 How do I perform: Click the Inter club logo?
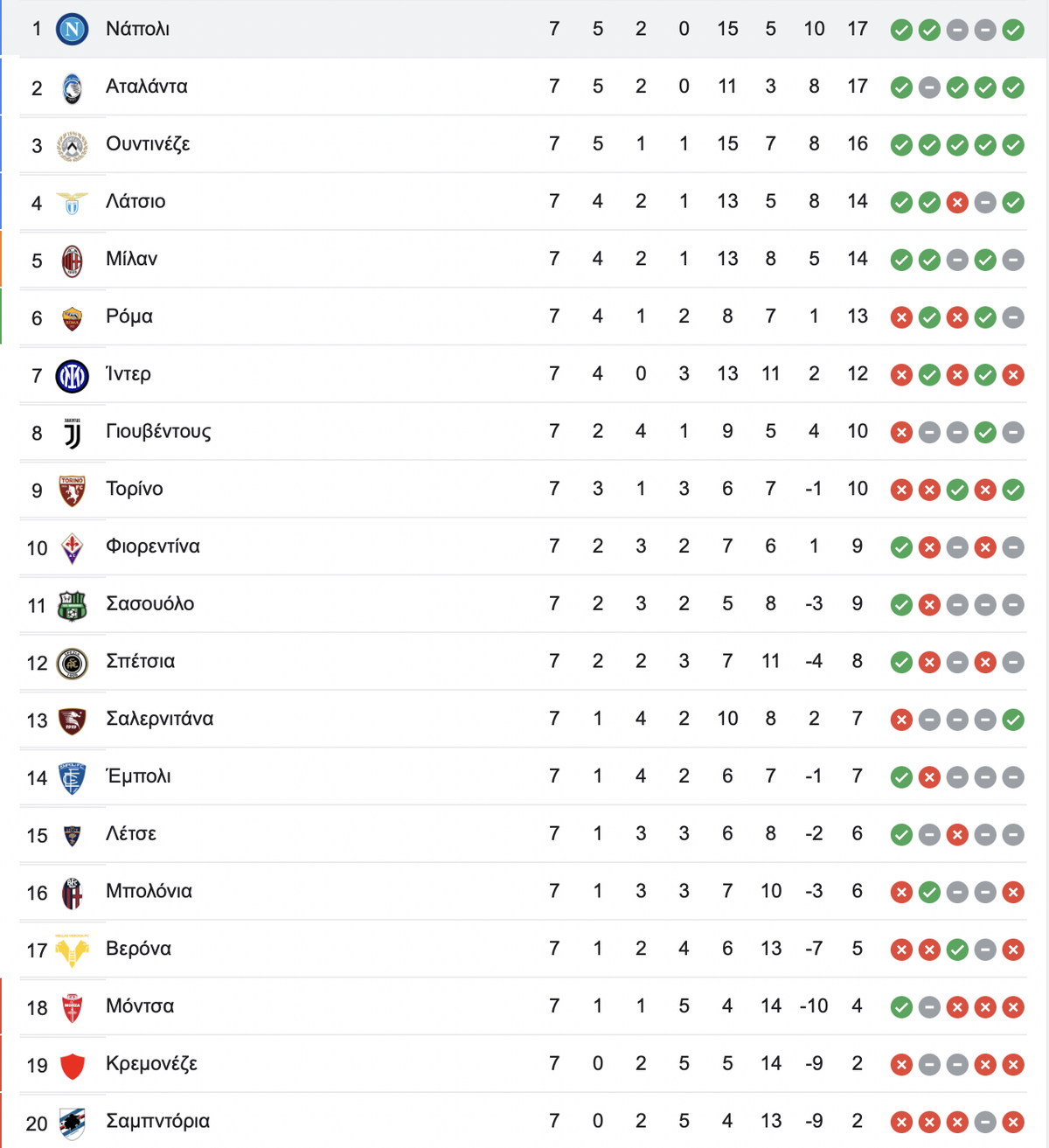[72, 376]
